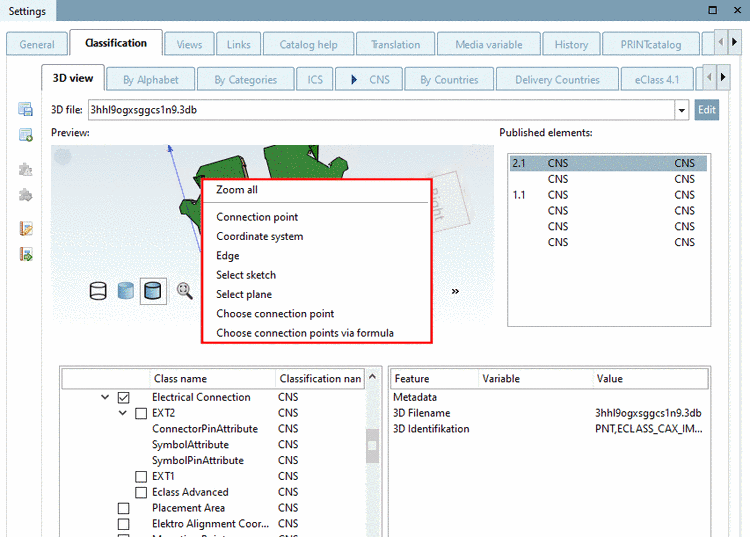Check the Placement Area checkbox
750x537 pixels.
click(123, 508)
